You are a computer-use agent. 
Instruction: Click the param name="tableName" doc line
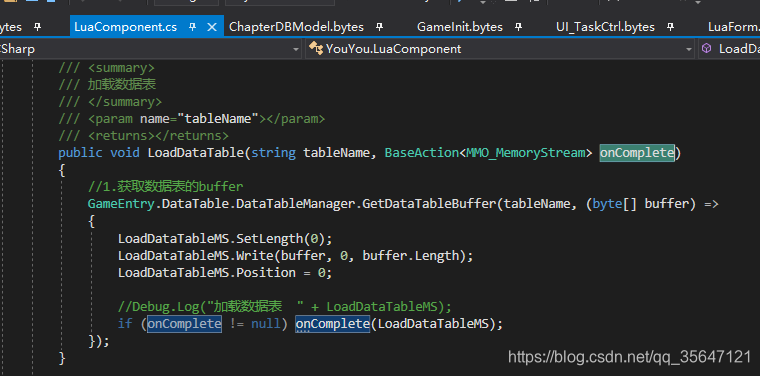[x=191, y=119]
